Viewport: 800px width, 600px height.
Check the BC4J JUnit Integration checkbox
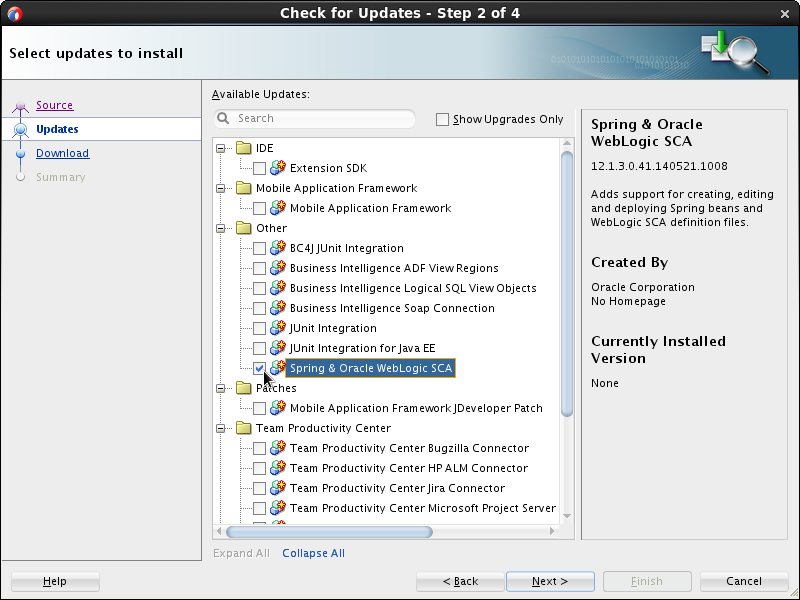pyautogui.click(x=259, y=248)
